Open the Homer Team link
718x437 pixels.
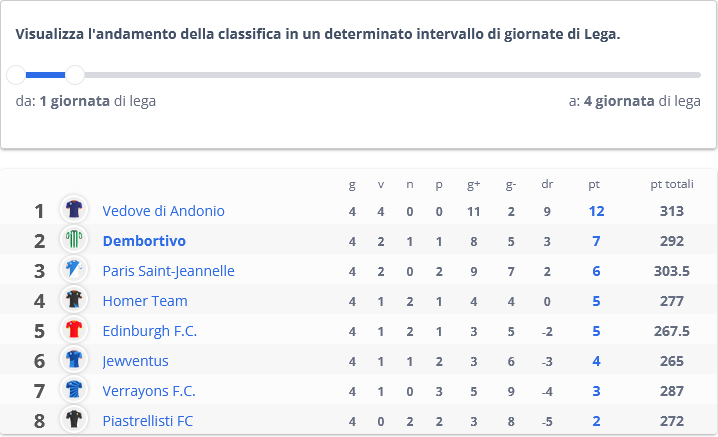(145, 301)
